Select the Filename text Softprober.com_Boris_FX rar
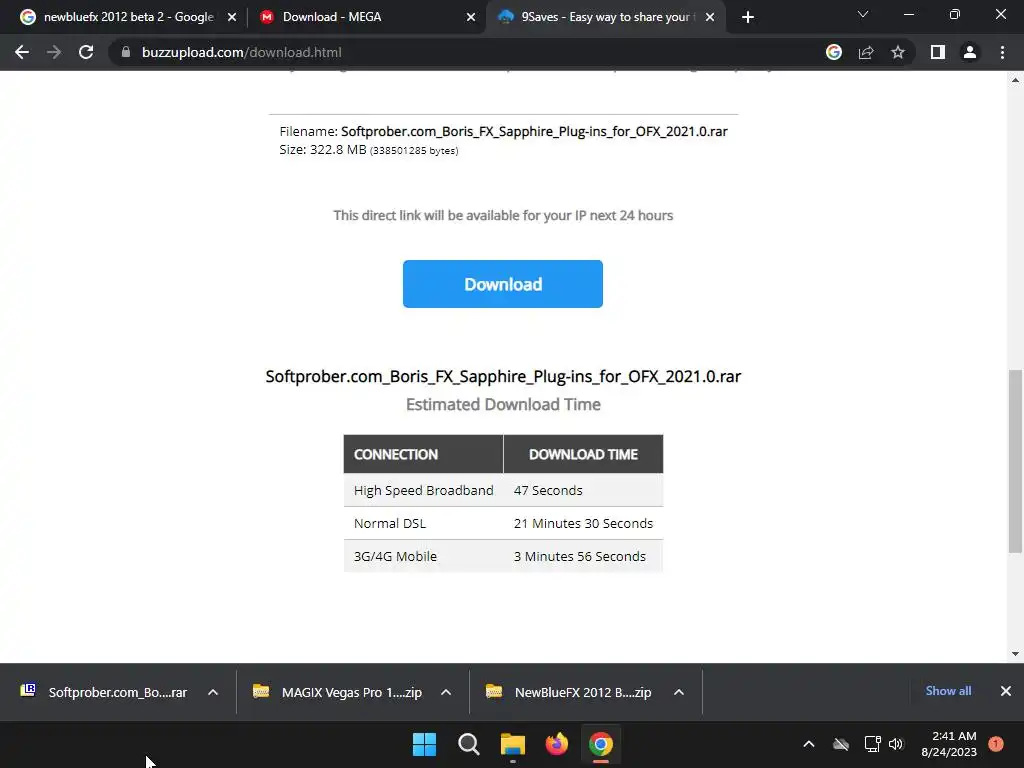The width and height of the screenshot is (1024, 768). (x=534, y=131)
